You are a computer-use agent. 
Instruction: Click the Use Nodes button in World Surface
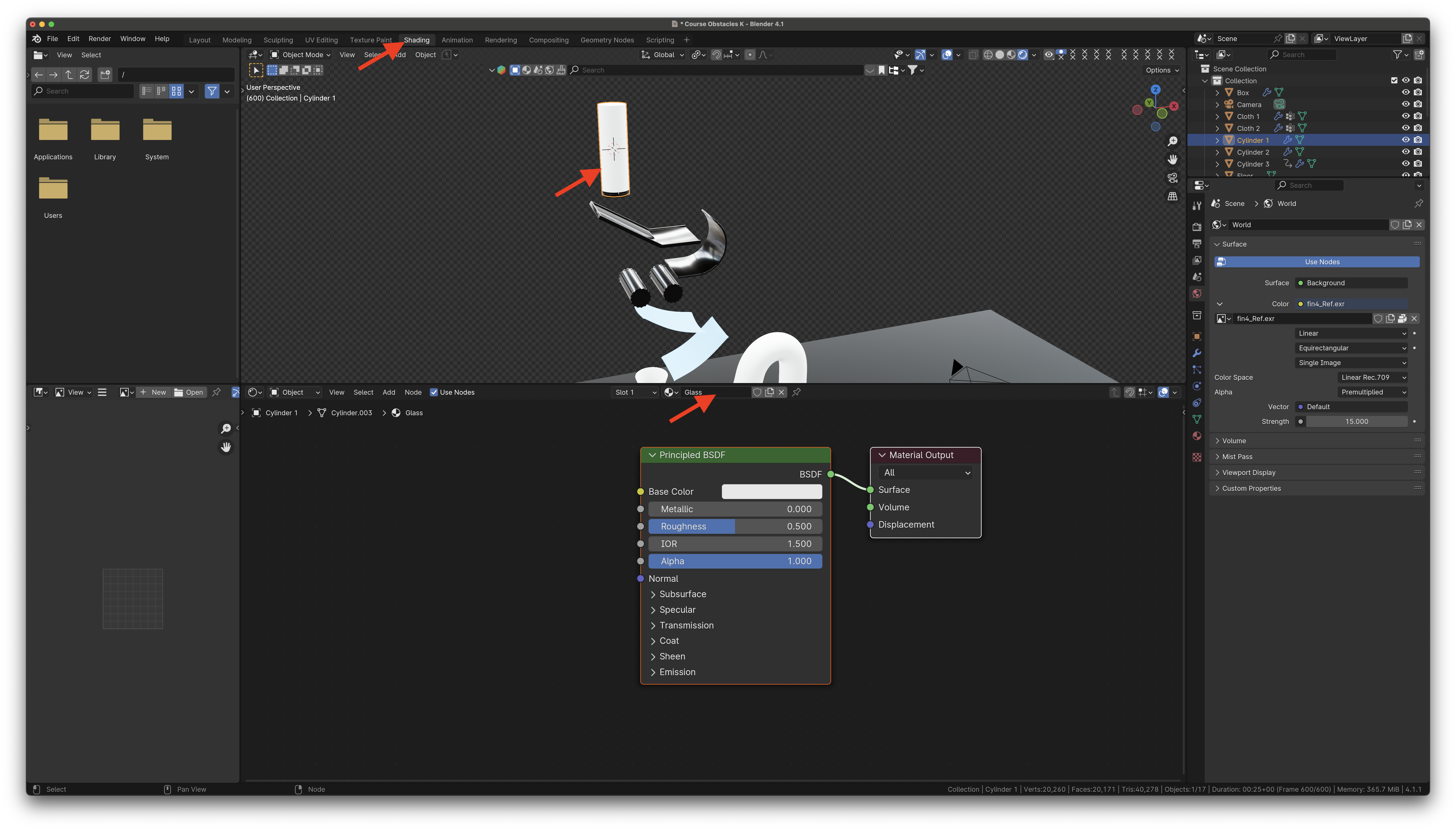point(1317,262)
